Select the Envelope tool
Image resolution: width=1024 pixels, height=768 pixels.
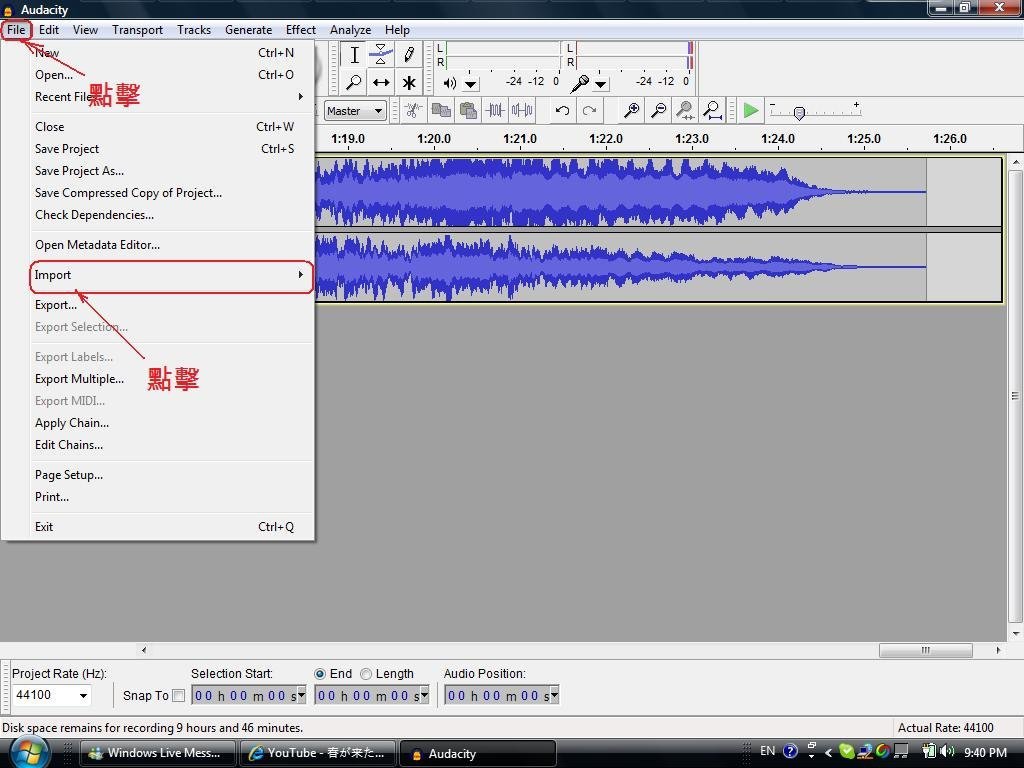point(381,55)
